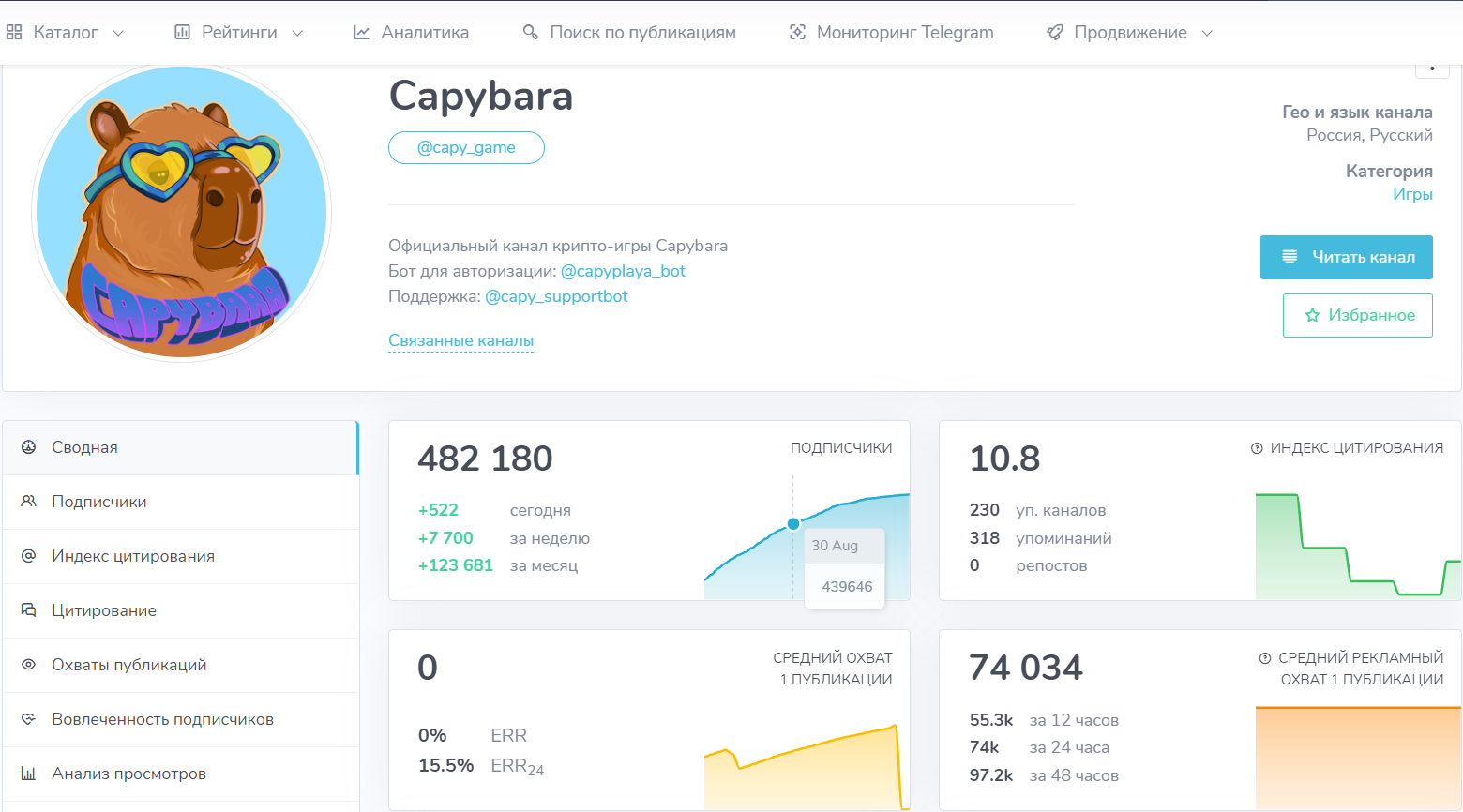Click the Средний рекламный охват help icon
1463x812 pixels.
[x=1265, y=658]
